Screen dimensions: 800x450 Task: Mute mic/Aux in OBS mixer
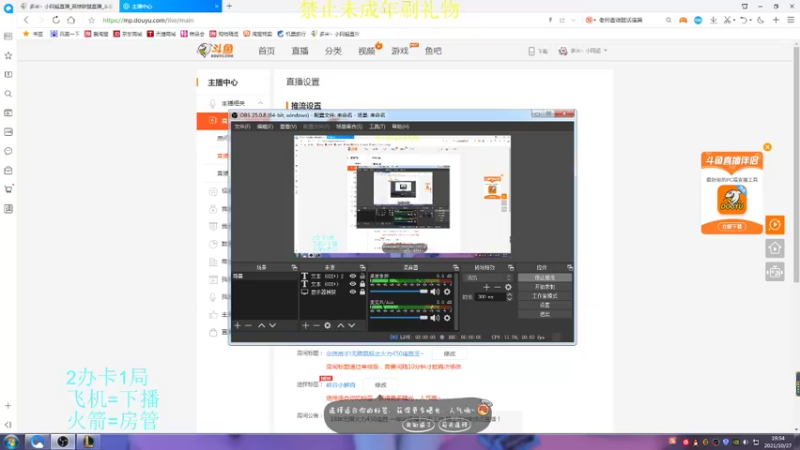pyautogui.click(x=435, y=318)
